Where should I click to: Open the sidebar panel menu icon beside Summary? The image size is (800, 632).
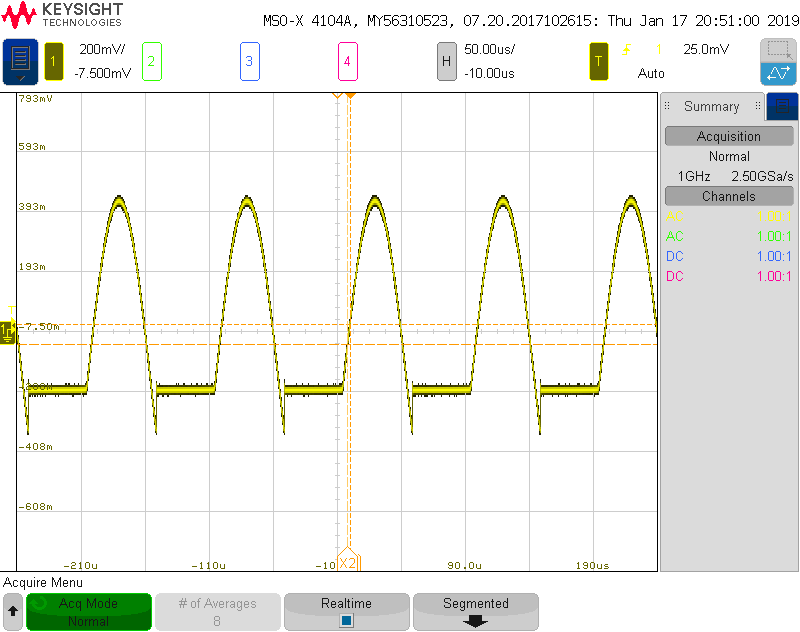click(x=782, y=106)
